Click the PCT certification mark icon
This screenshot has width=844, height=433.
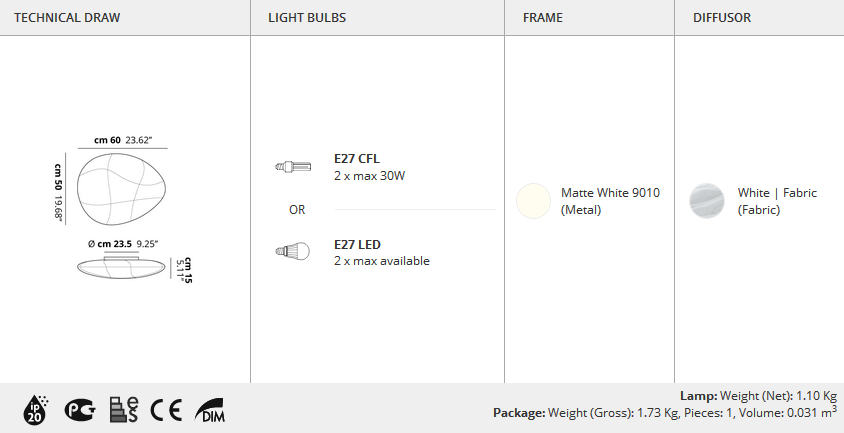tap(80, 410)
